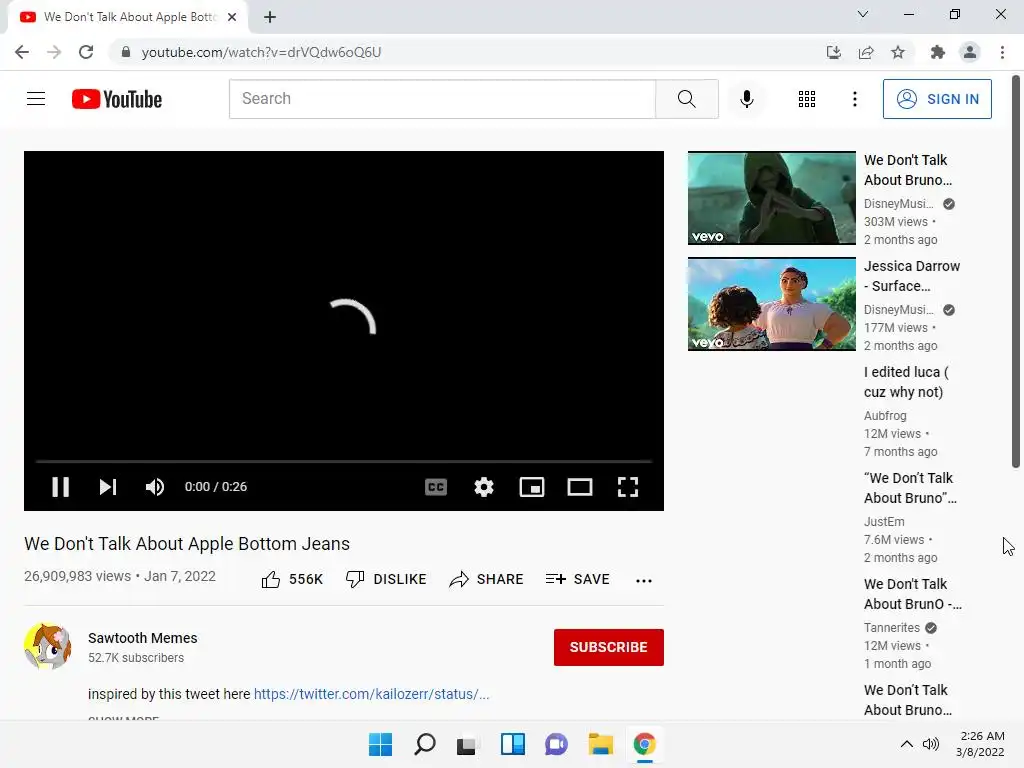Show hidden tray icons chevron
Viewport: 1024px width, 768px height.
tap(906, 744)
